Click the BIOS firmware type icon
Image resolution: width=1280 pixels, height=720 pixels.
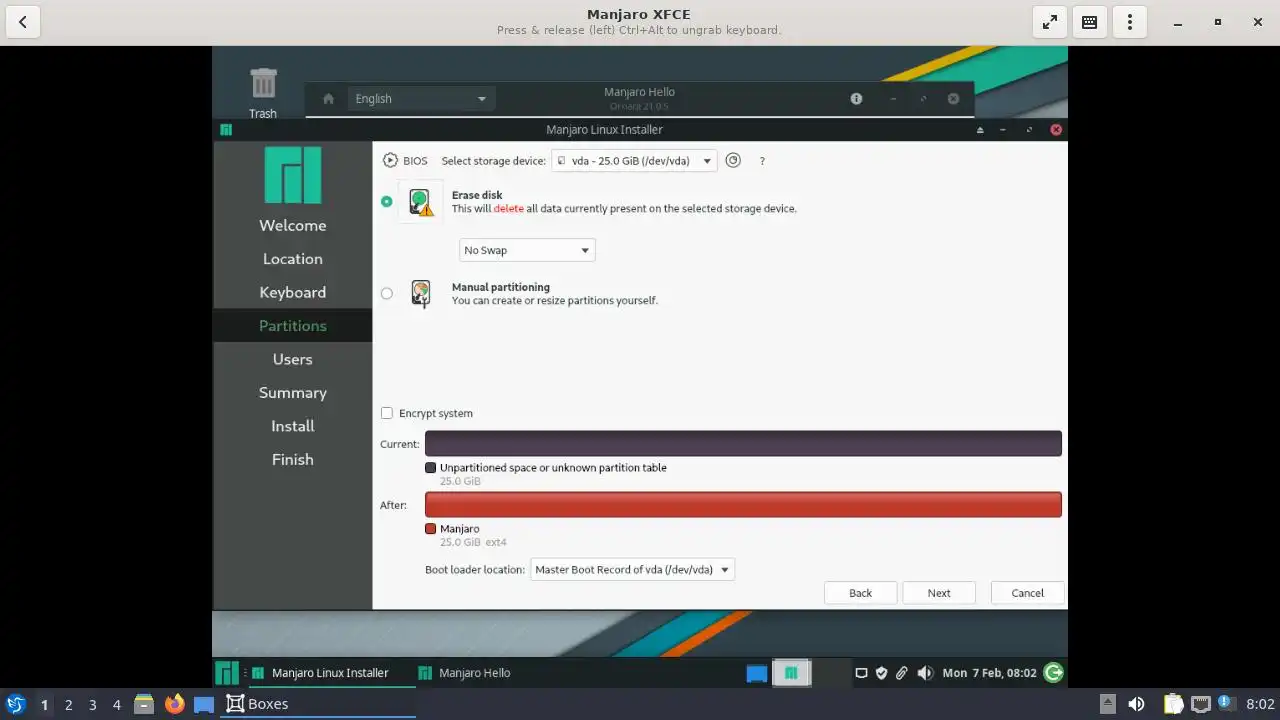tap(390, 160)
